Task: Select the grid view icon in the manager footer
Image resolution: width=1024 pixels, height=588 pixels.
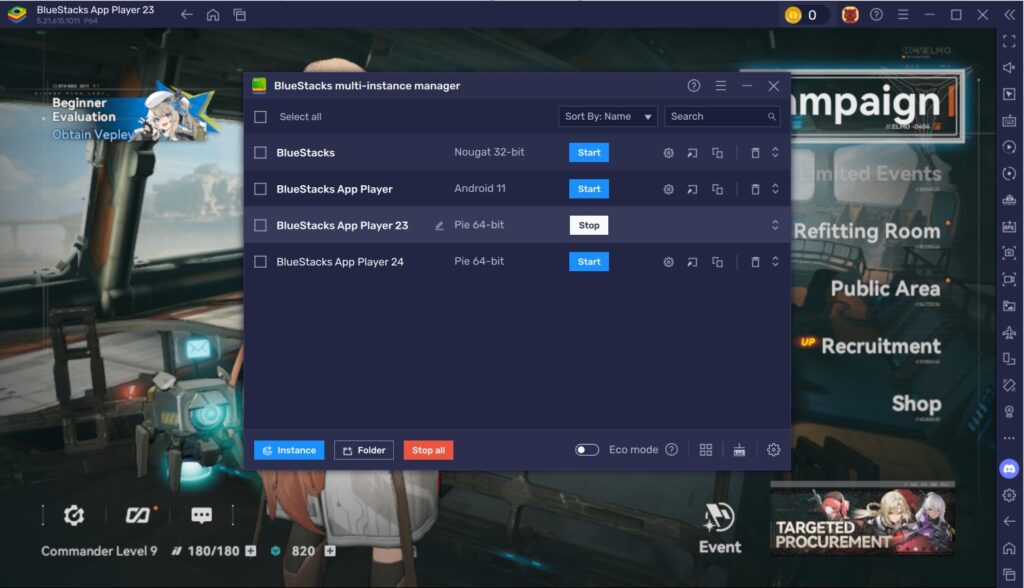Action: click(x=706, y=450)
